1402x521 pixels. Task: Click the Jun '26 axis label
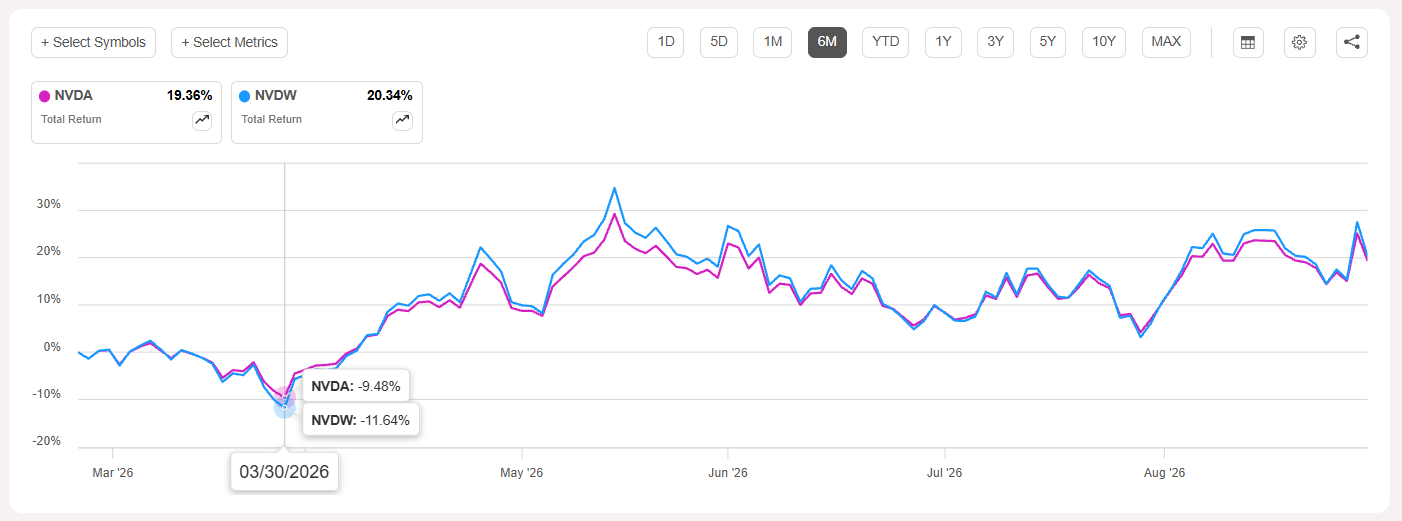coord(727,472)
